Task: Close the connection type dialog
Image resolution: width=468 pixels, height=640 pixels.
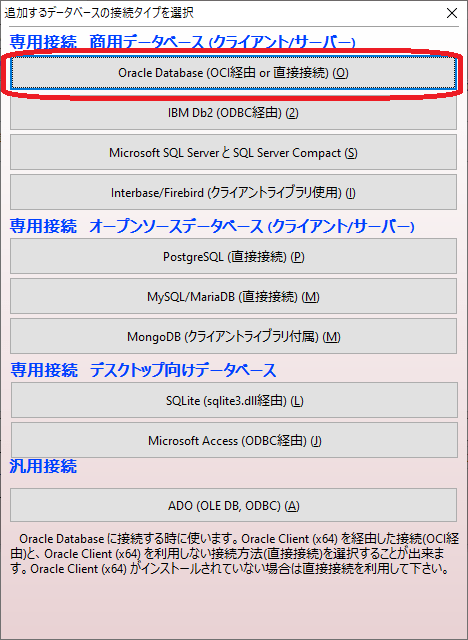Action: coord(452,13)
